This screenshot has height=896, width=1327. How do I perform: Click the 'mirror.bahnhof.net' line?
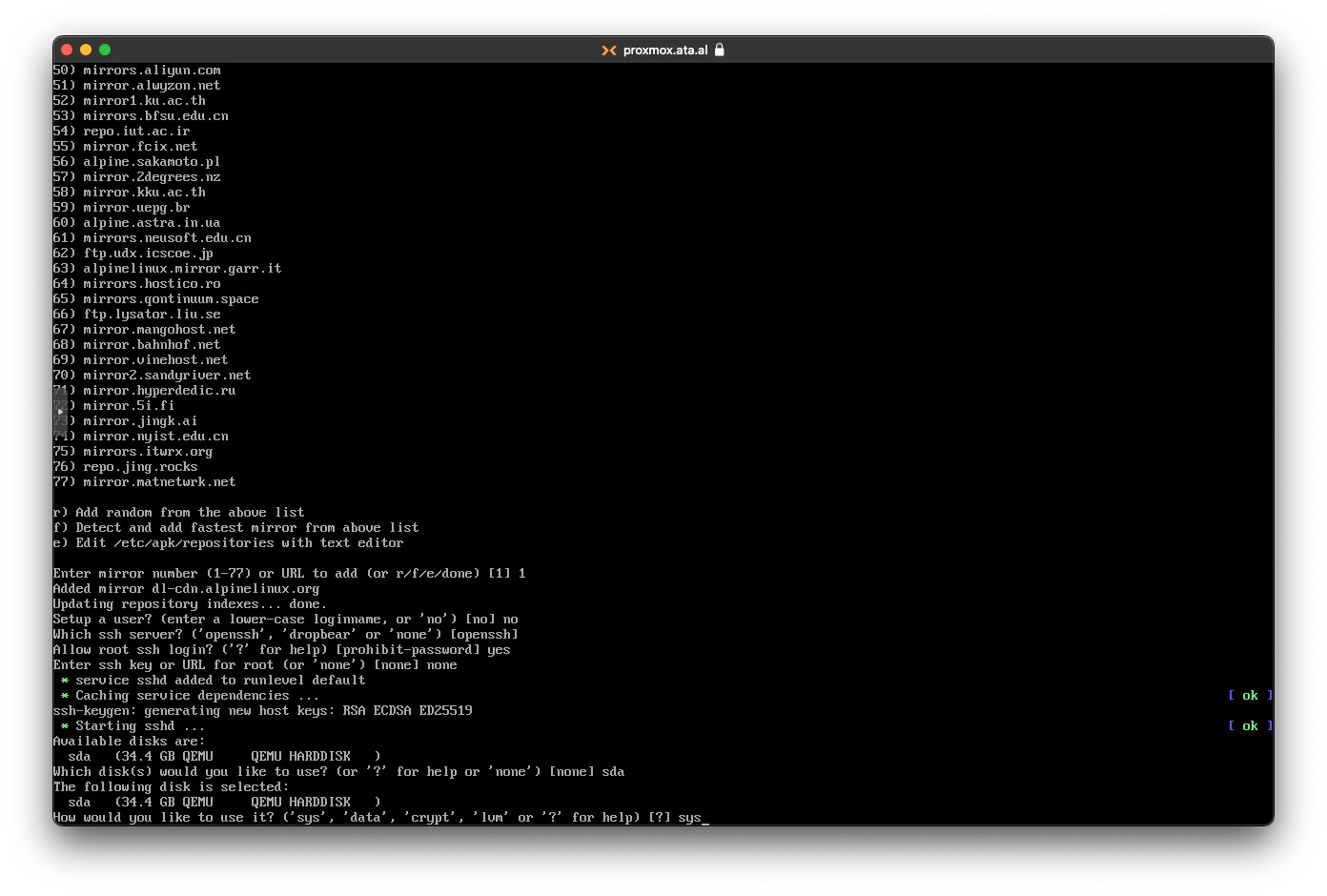point(137,345)
